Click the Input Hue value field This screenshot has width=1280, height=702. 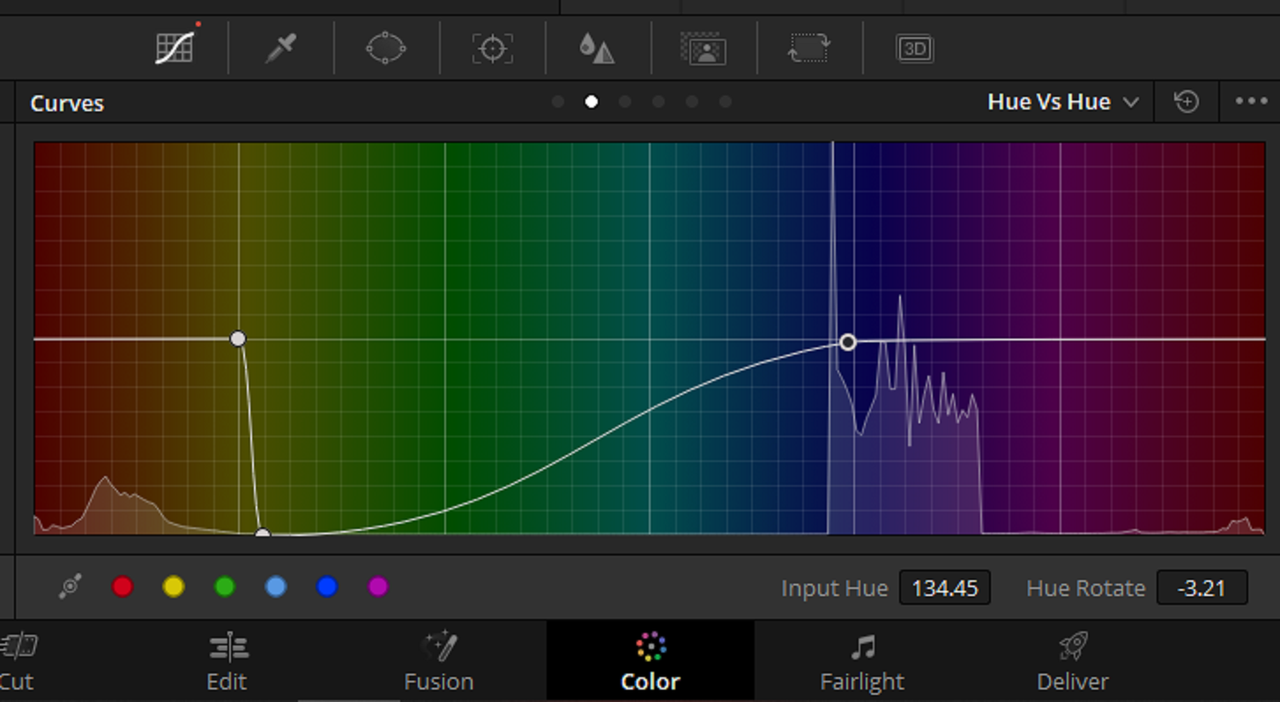pyautogui.click(x=945, y=588)
